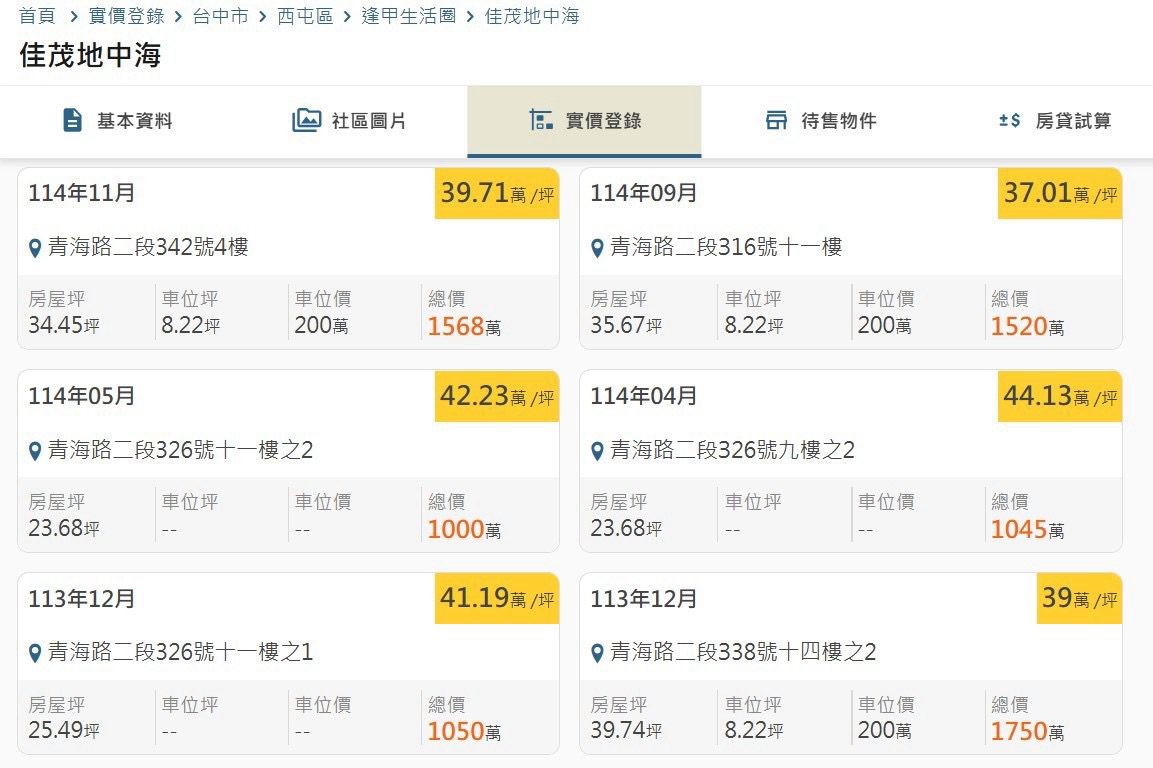Open the 房貸試算 tab
This screenshot has width=1153, height=768.
click(x=1073, y=121)
